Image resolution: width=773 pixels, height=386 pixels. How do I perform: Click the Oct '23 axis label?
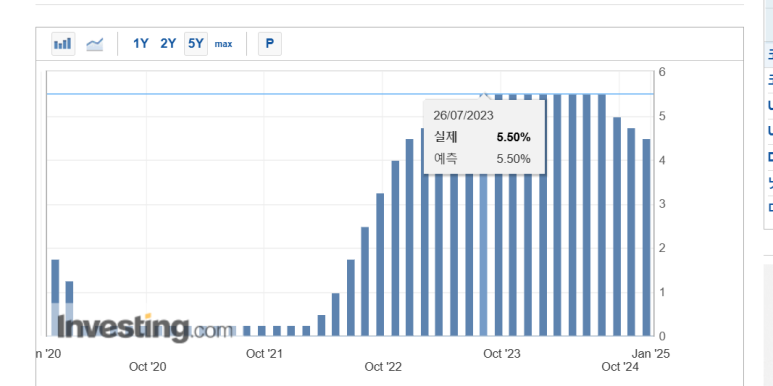(x=501, y=354)
